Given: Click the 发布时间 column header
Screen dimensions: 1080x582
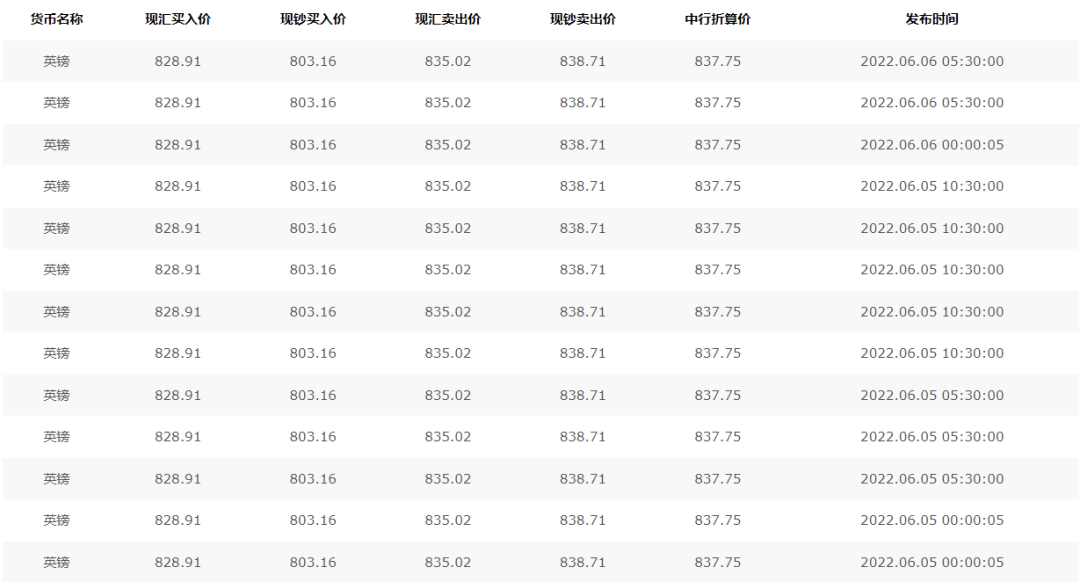Looking at the screenshot, I should click(932, 19).
